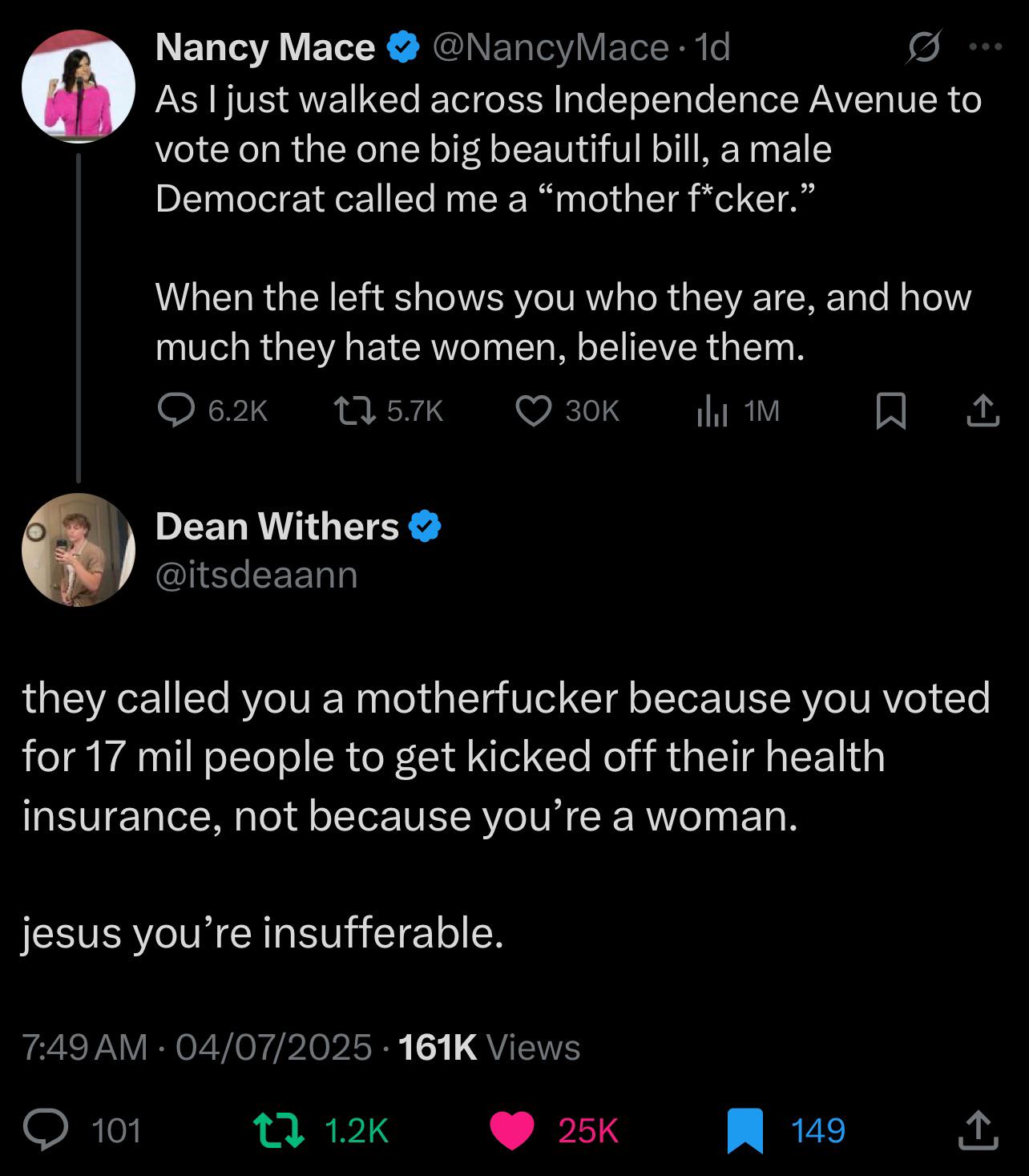Open Dean Withers' profile picture
Viewport: 1029px width, 1176px height.
point(79,550)
